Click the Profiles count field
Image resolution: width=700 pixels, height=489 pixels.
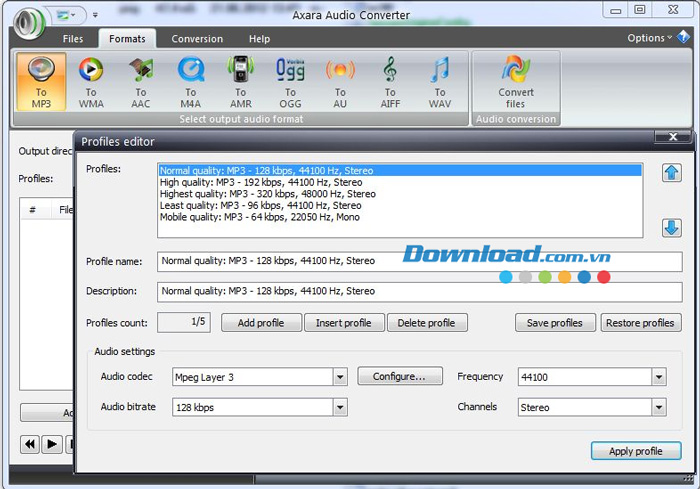184,322
